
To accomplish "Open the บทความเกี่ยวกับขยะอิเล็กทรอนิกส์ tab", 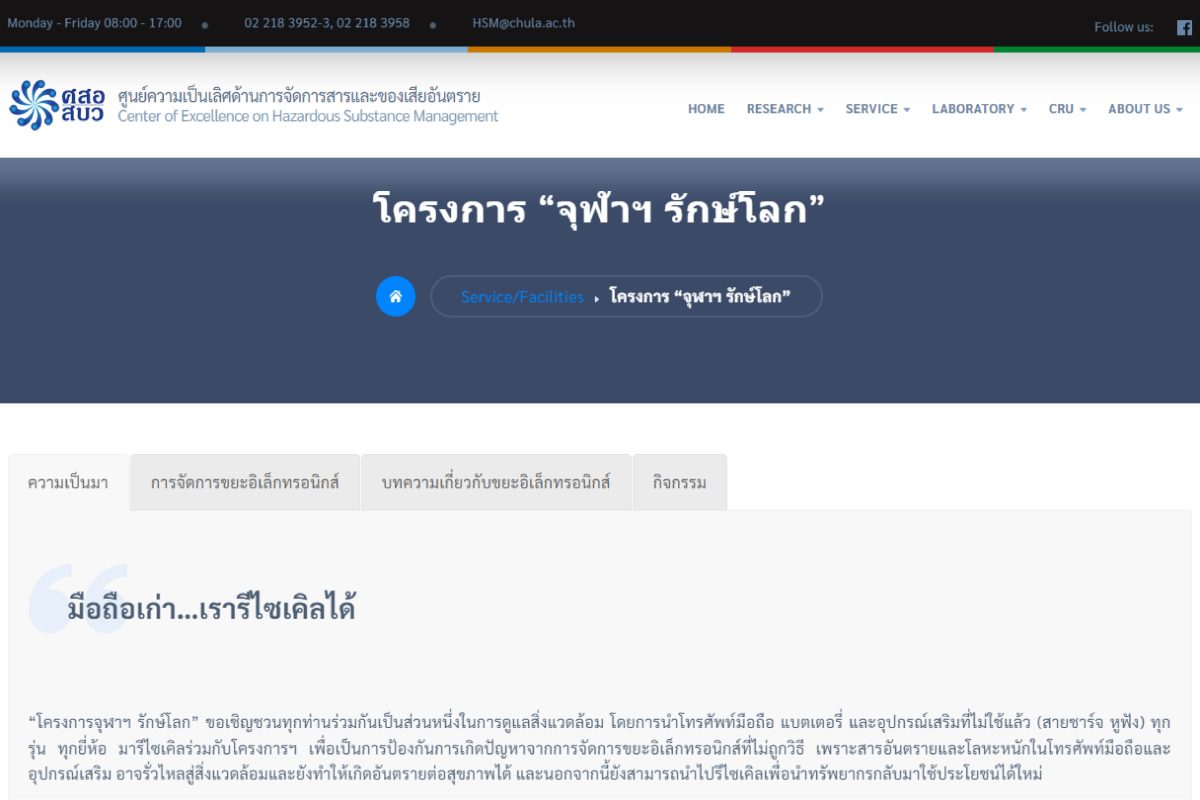I will [x=496, y=483].
